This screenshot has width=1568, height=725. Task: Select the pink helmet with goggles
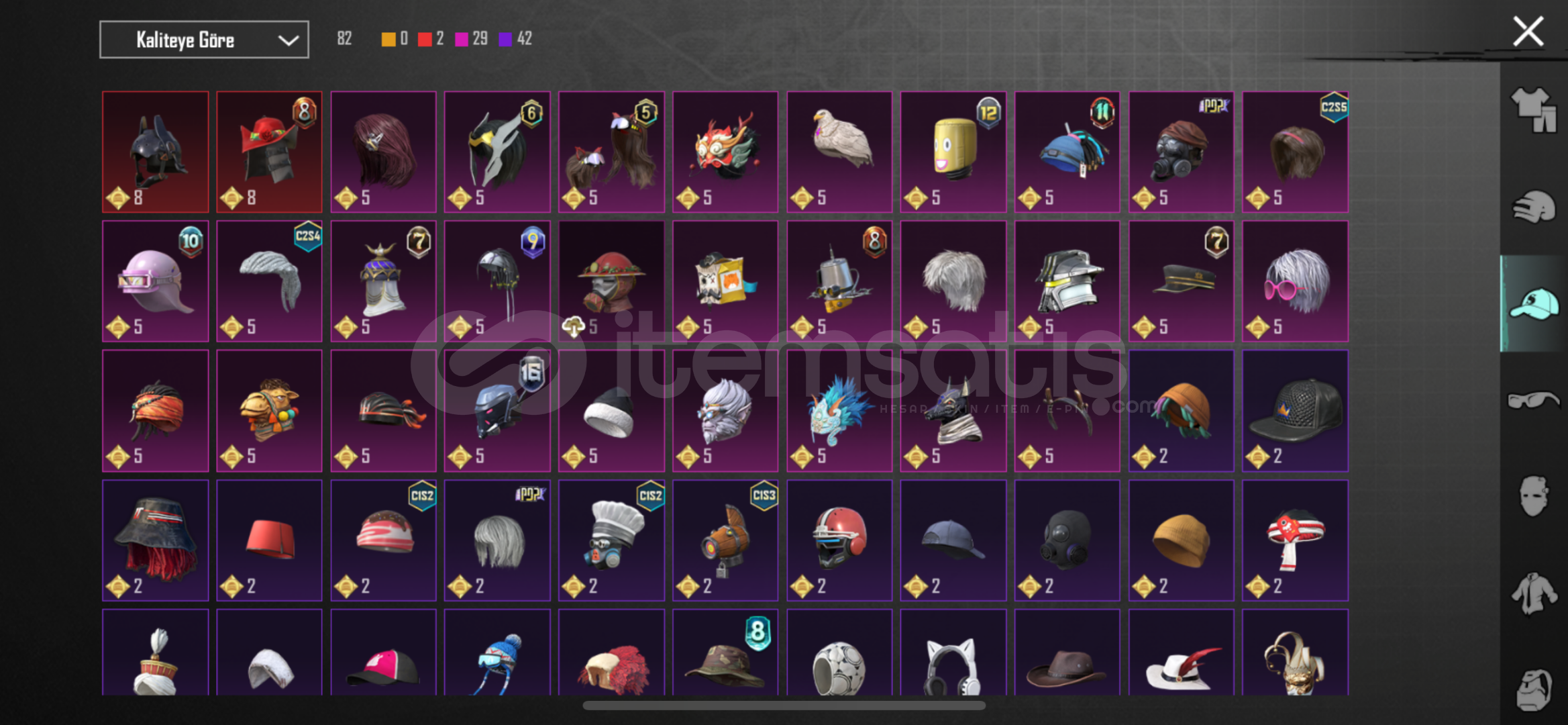tap(155, 281)
